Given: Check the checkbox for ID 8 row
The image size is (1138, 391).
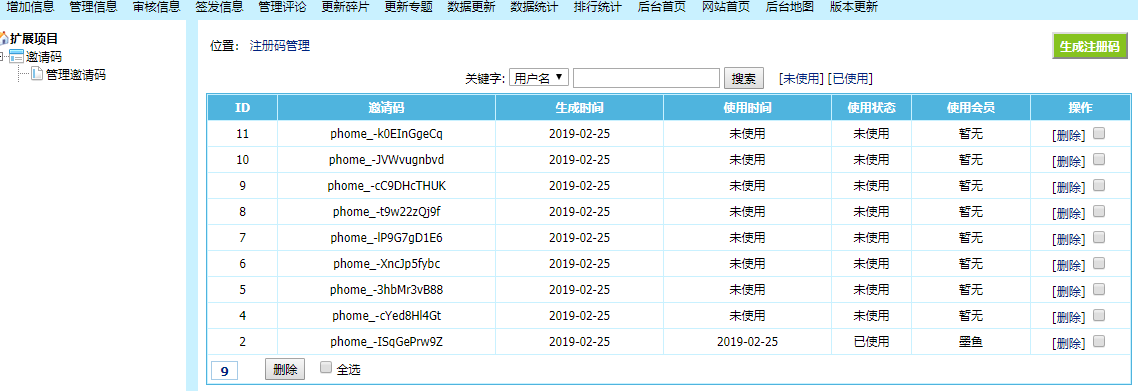Looking at the screenshot, I should pyautogui.click(x=1099, y=211).
